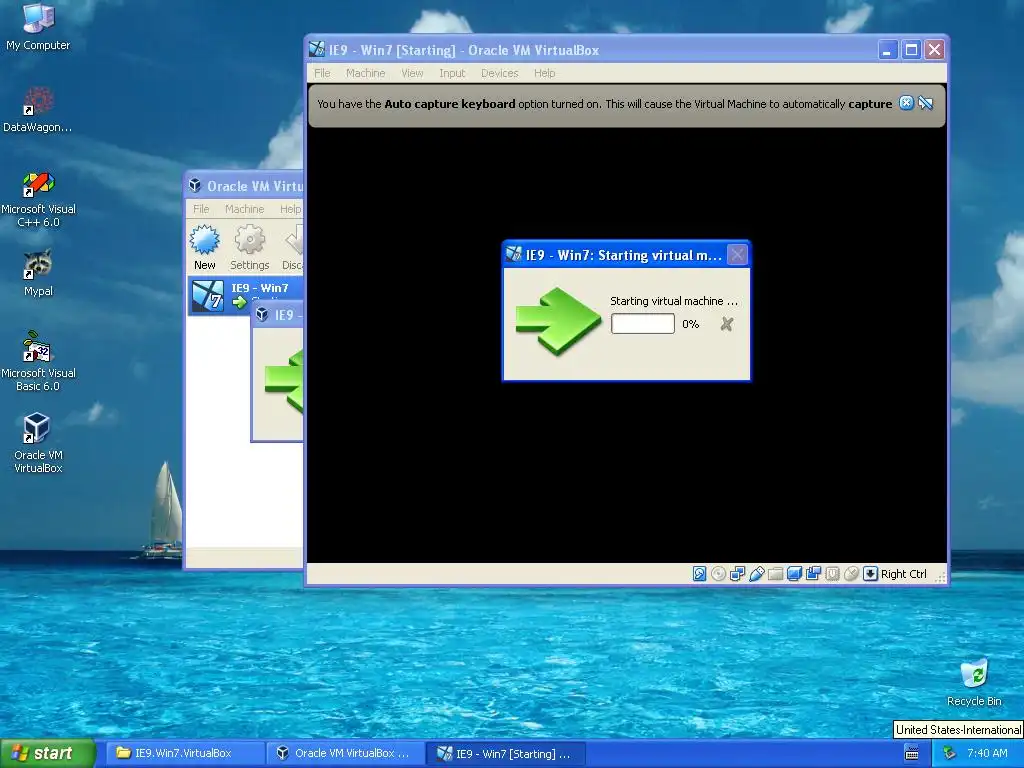1024x768 pixels.
Task: Click the Starting virtual machine progress bar
Action: pyautogui.click(x=643, y=324)
